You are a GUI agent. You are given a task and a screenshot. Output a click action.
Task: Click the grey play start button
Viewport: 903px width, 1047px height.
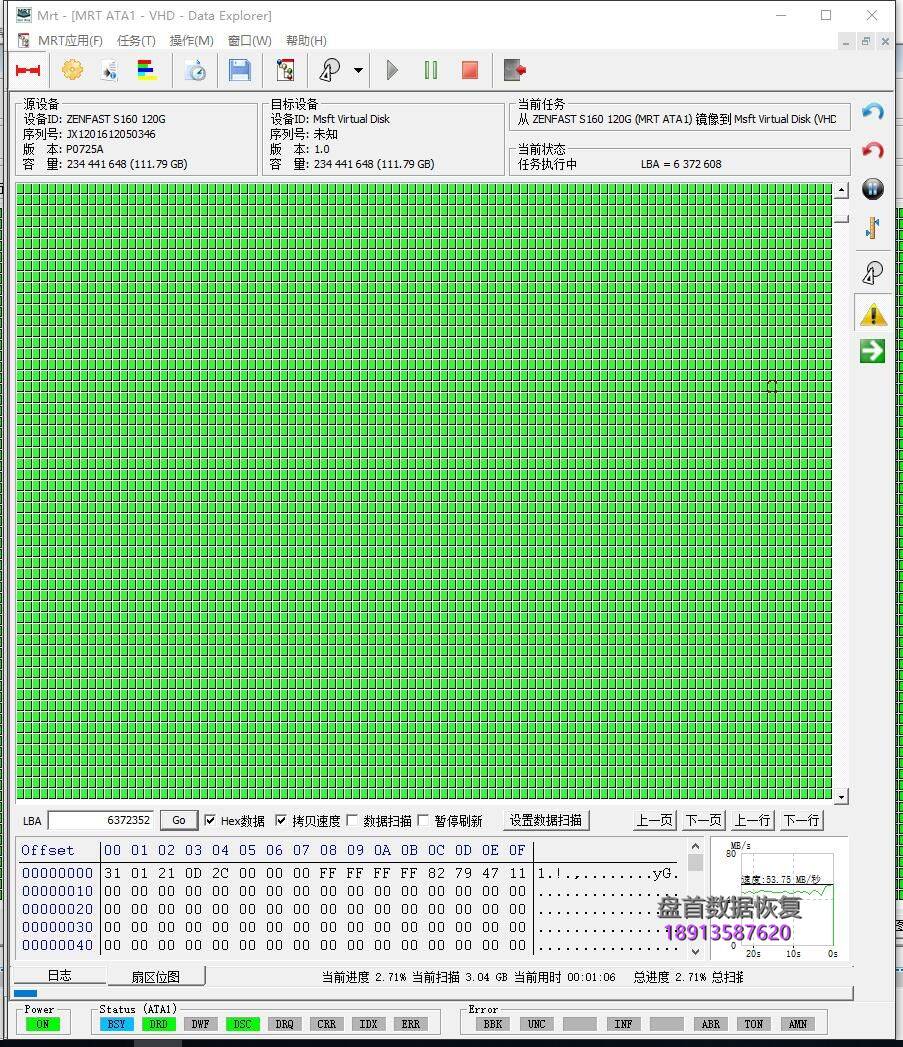392,70
